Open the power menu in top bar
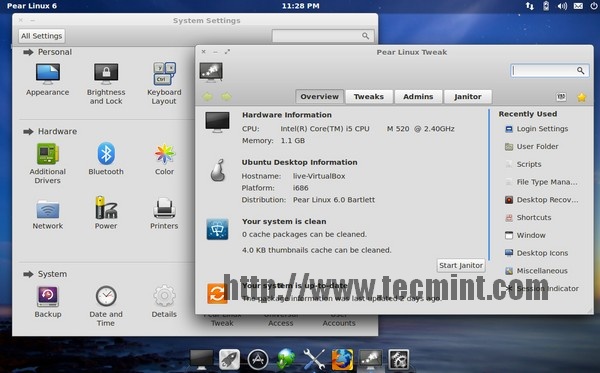 [x=594, y=6]
